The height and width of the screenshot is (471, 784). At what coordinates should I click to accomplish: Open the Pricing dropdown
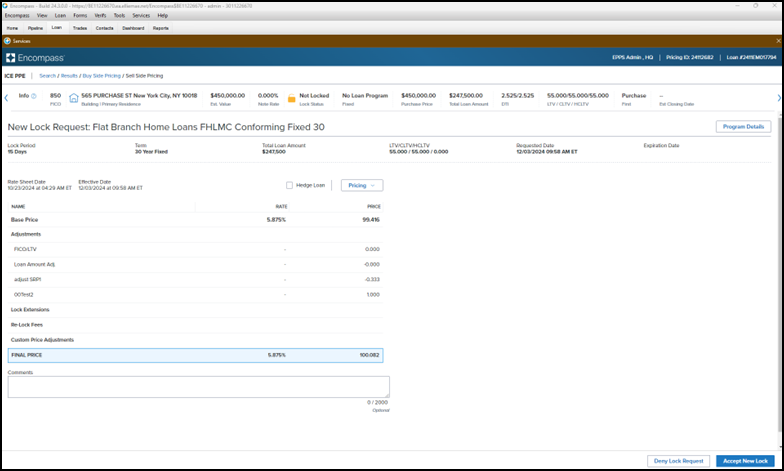[362, 186]
